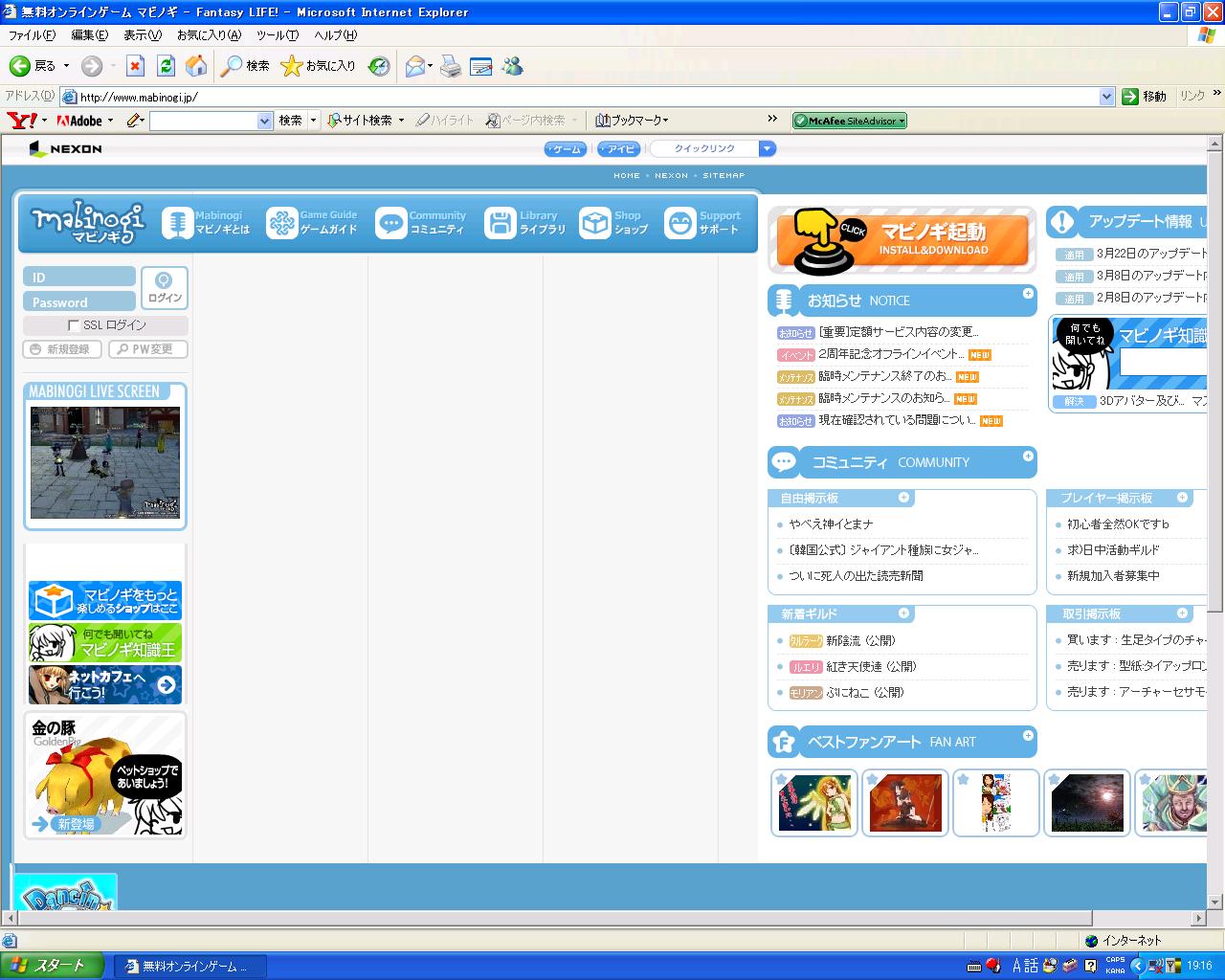Click plus icon beside 取引掲示板
The width and height of the screenshot is (1225, 980).
point(1182,612)
